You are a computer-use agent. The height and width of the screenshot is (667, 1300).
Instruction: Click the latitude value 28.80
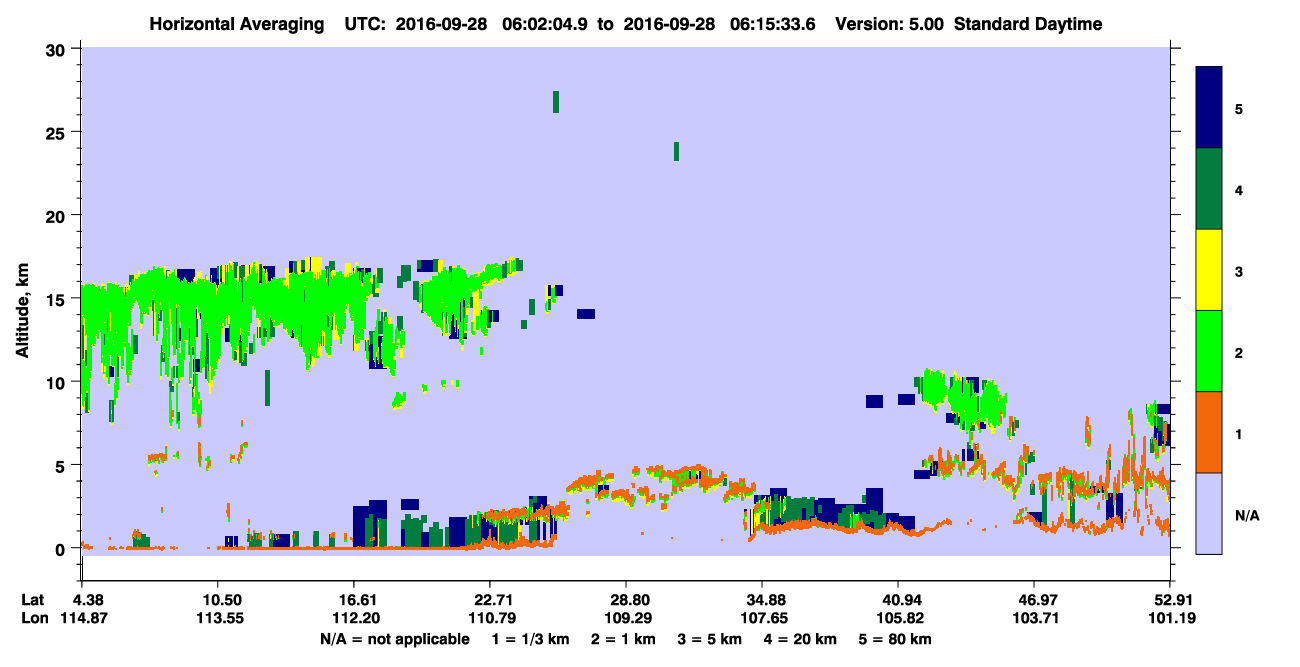[625, 599]
